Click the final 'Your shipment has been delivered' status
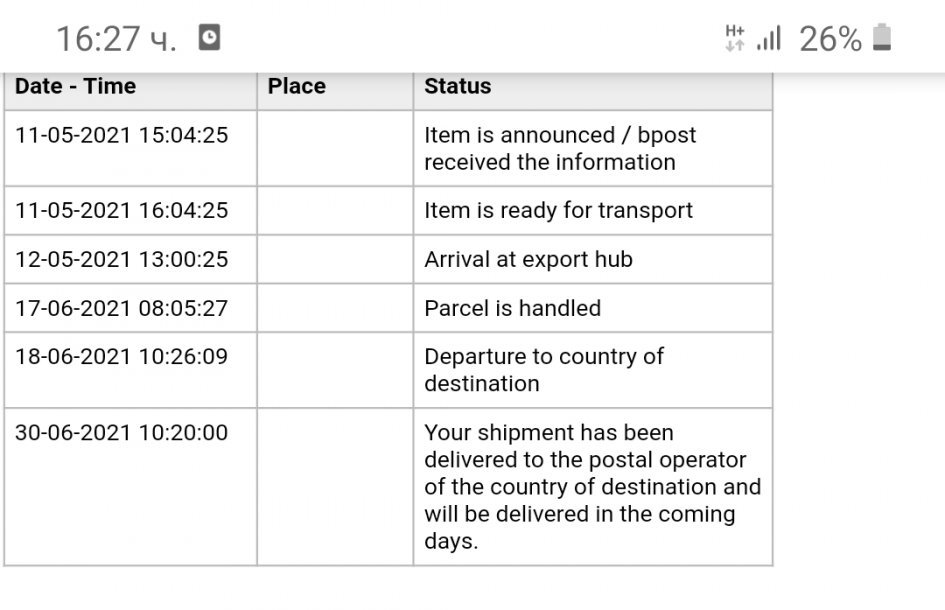 [592, 487]
